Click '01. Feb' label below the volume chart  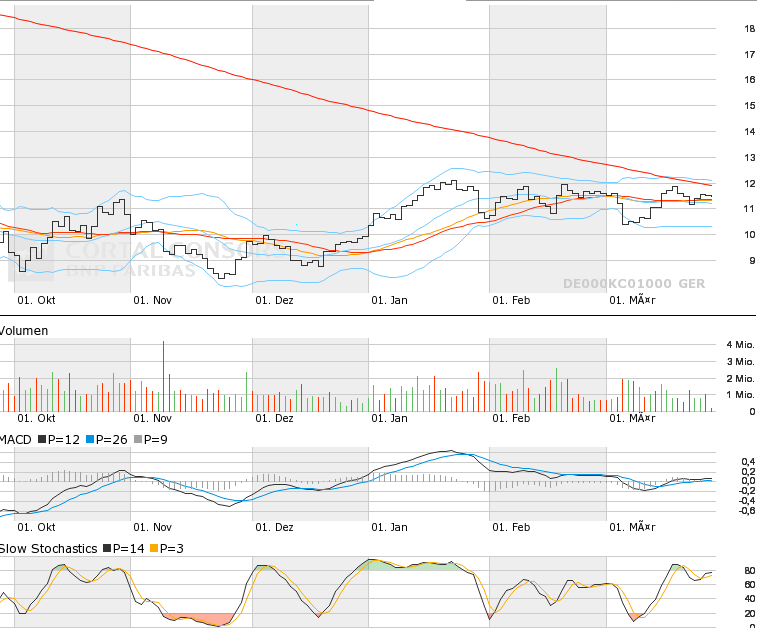click(x=510, y=419)
